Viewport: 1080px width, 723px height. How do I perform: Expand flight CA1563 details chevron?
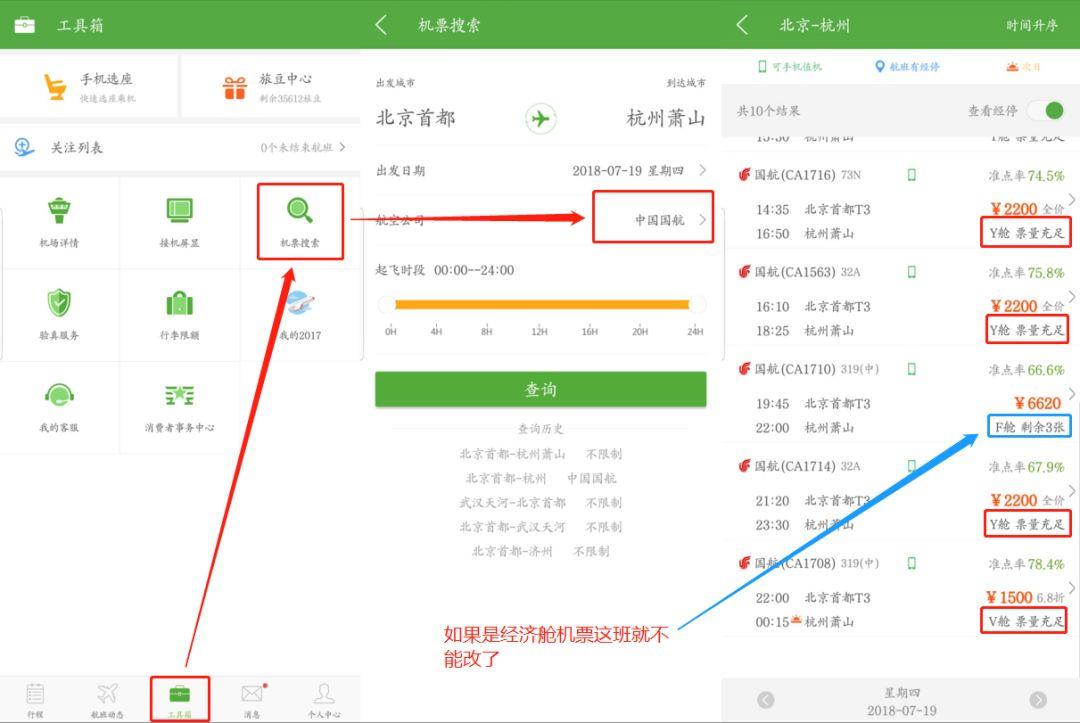coord(1072,297)
